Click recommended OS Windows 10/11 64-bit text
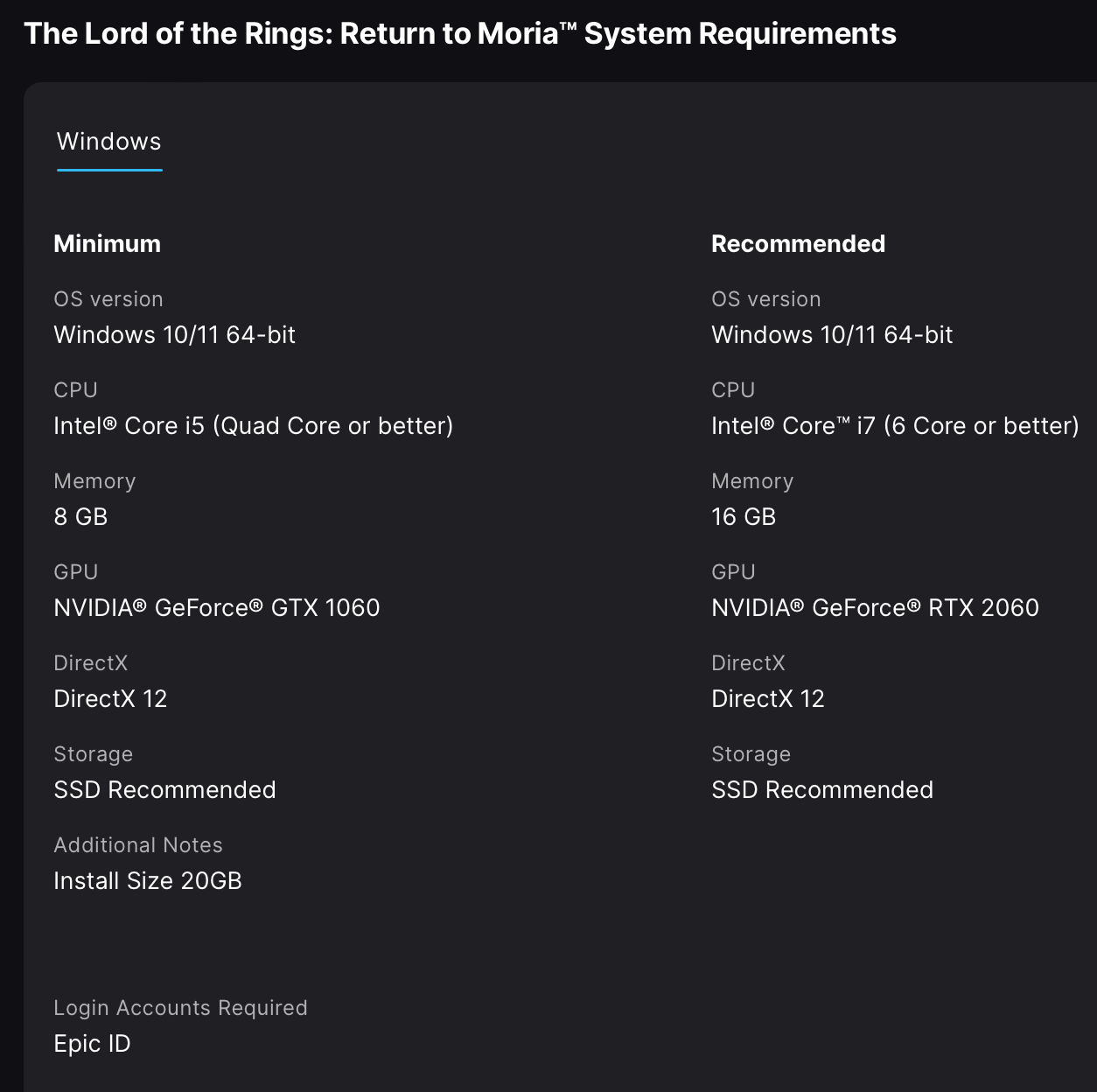This screenshot has height=1092, width=1097. coord(832,335)
